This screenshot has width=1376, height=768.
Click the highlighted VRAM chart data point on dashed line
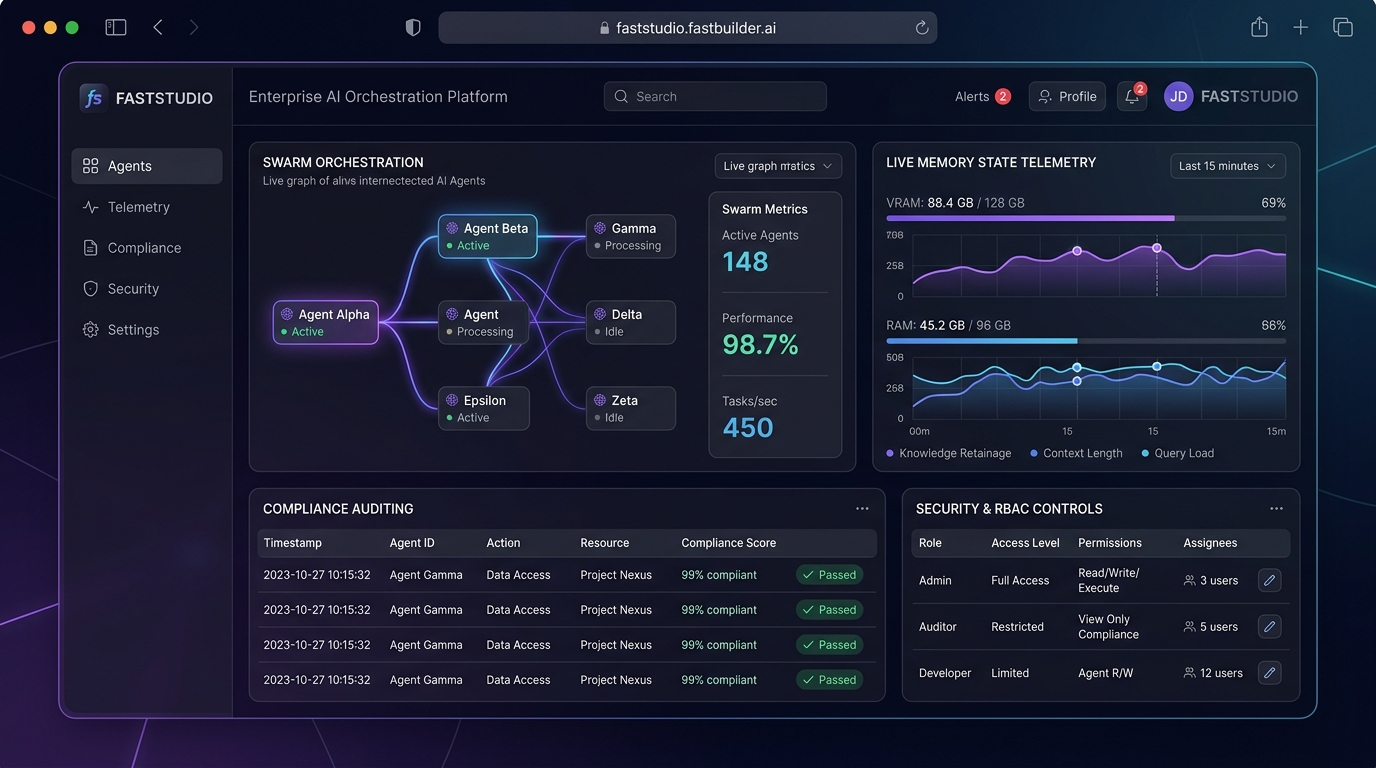[1157, 248]
